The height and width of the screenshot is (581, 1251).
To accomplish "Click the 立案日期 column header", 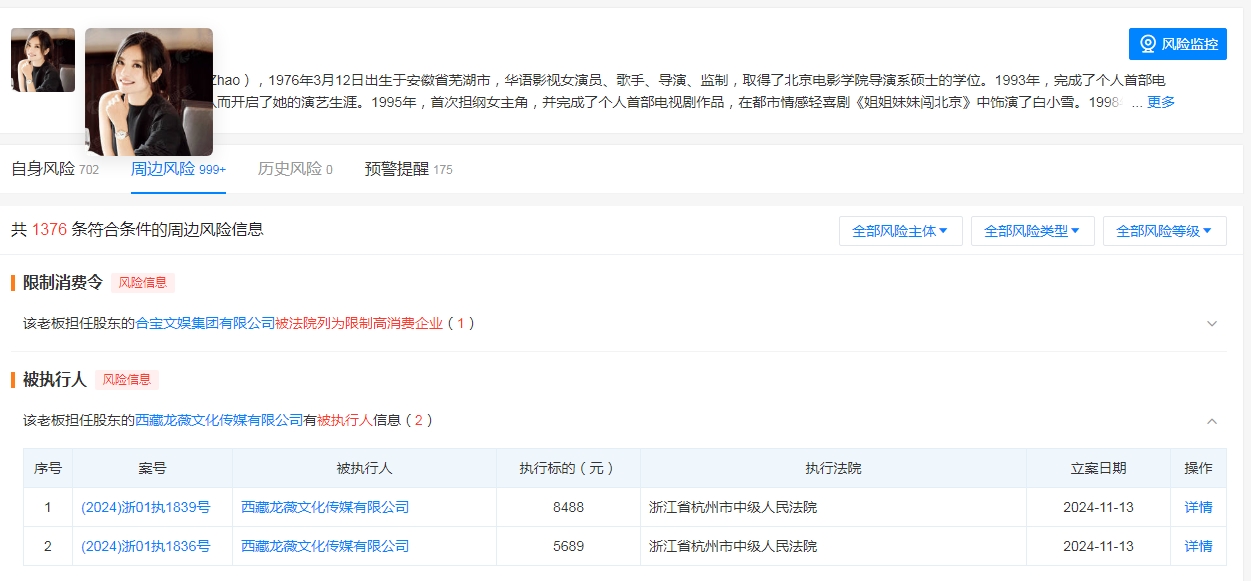I will click(1098, 468).
